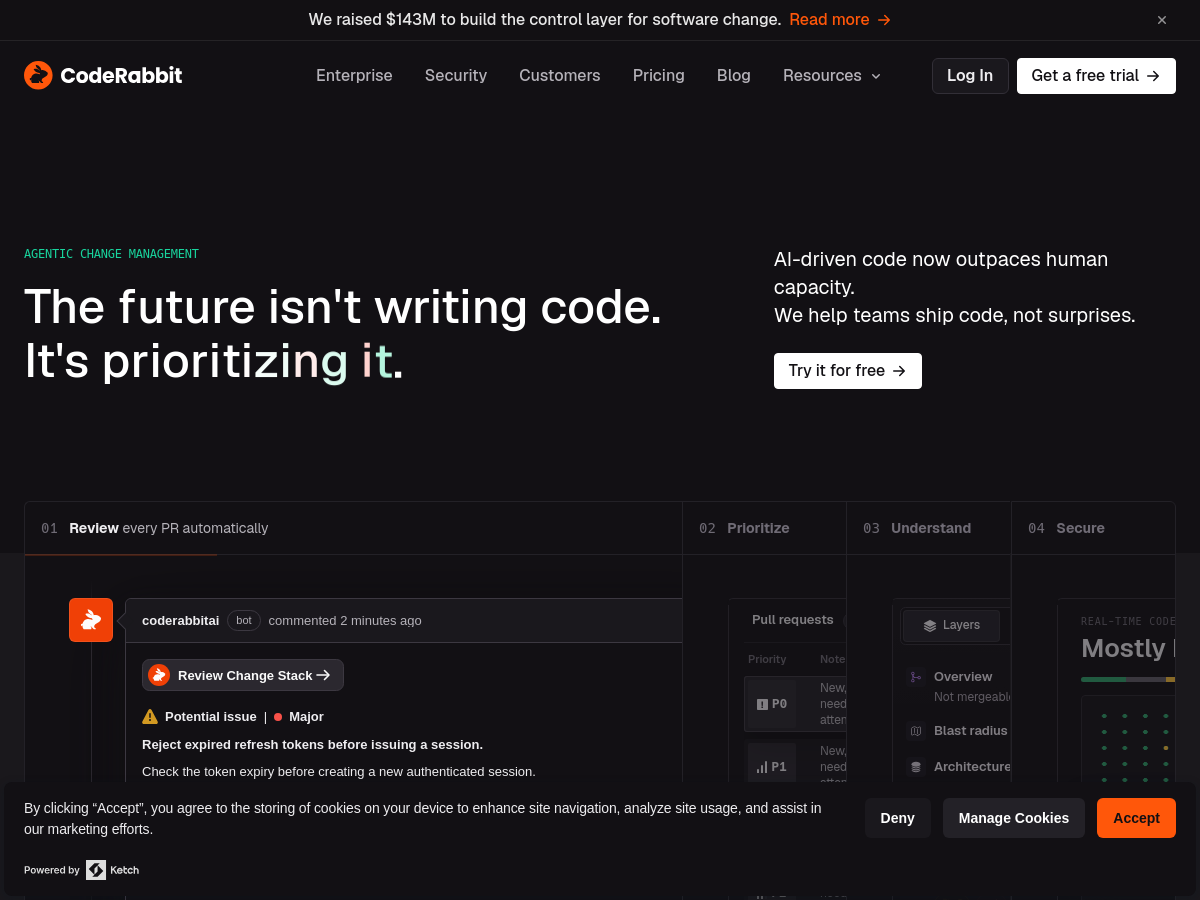Click Get a free trial button
1200x900 pixels.
point(1096,76)
